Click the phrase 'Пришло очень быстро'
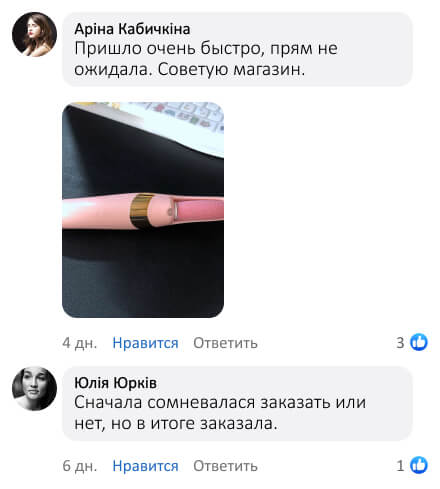Viewport: 440px width, 489px height. (167, 49)
